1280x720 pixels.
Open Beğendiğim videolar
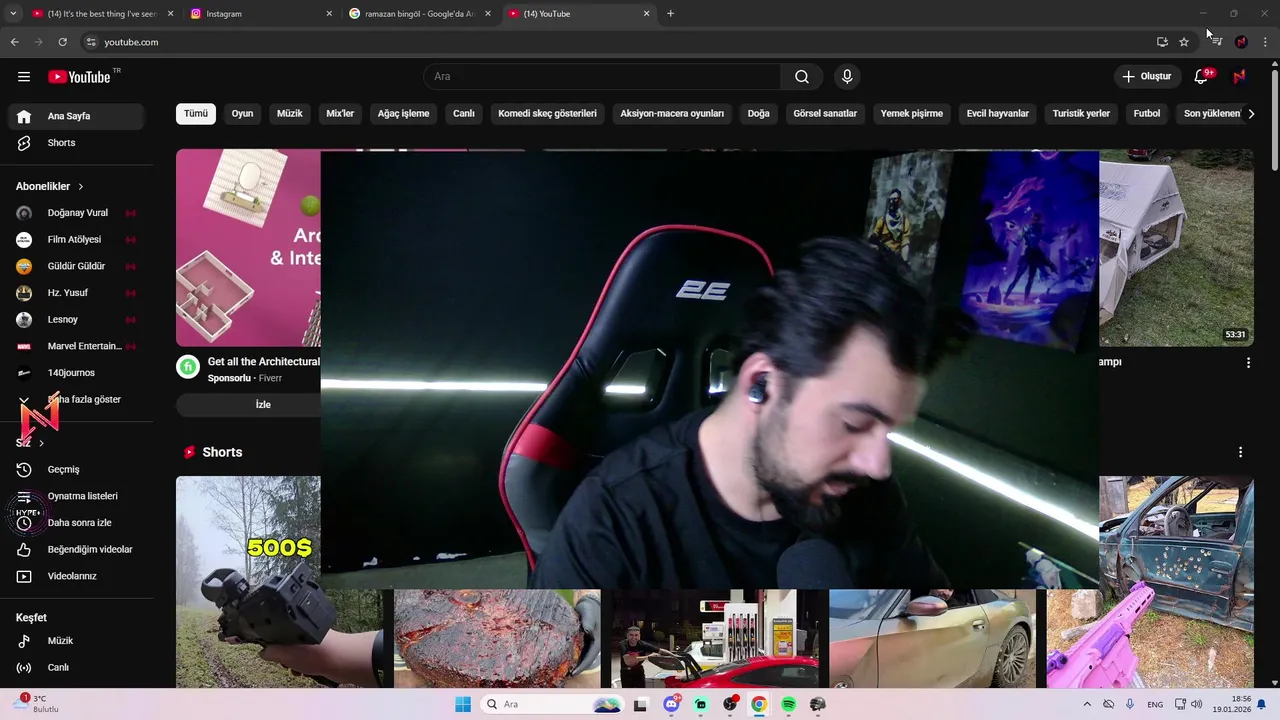(78, 550)
